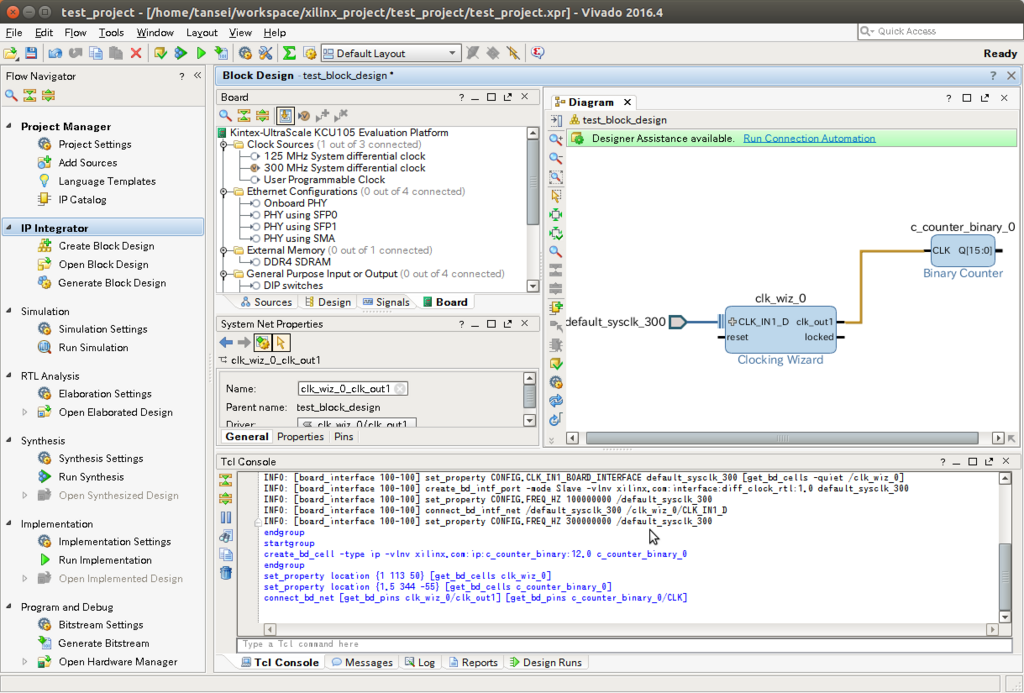Expand all items in the Flow Navigator
1024x693 pixels.
click(x=48, y=96)
